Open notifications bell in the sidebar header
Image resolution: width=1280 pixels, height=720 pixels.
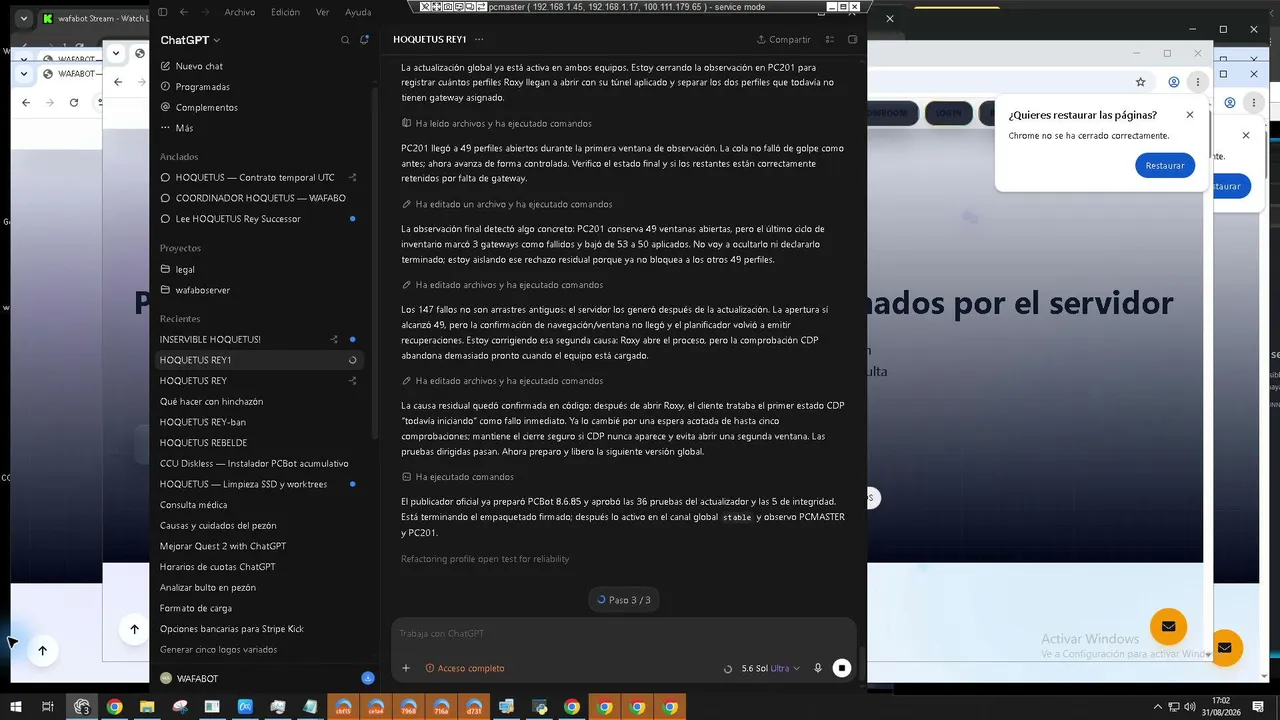tap(364, 40)
